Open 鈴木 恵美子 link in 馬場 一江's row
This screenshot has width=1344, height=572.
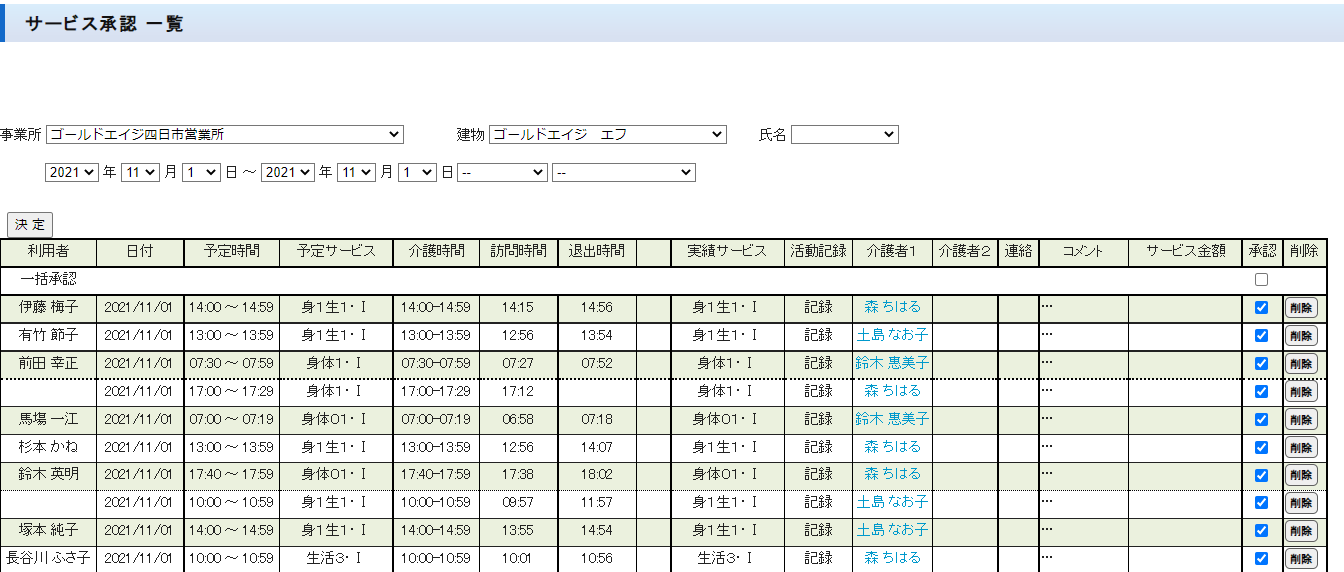point(892,419)
